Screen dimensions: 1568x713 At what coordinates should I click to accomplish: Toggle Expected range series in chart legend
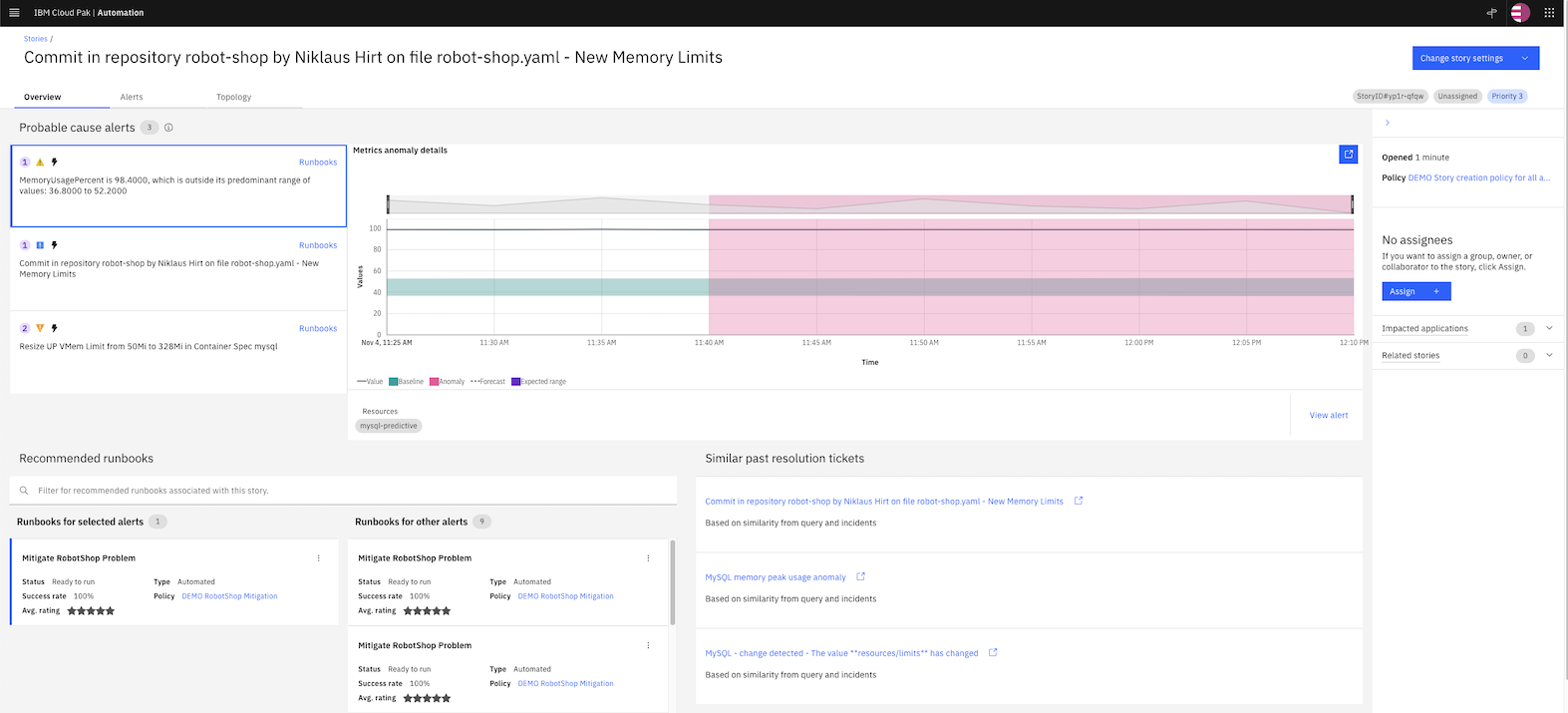click(x=538, y=382)
